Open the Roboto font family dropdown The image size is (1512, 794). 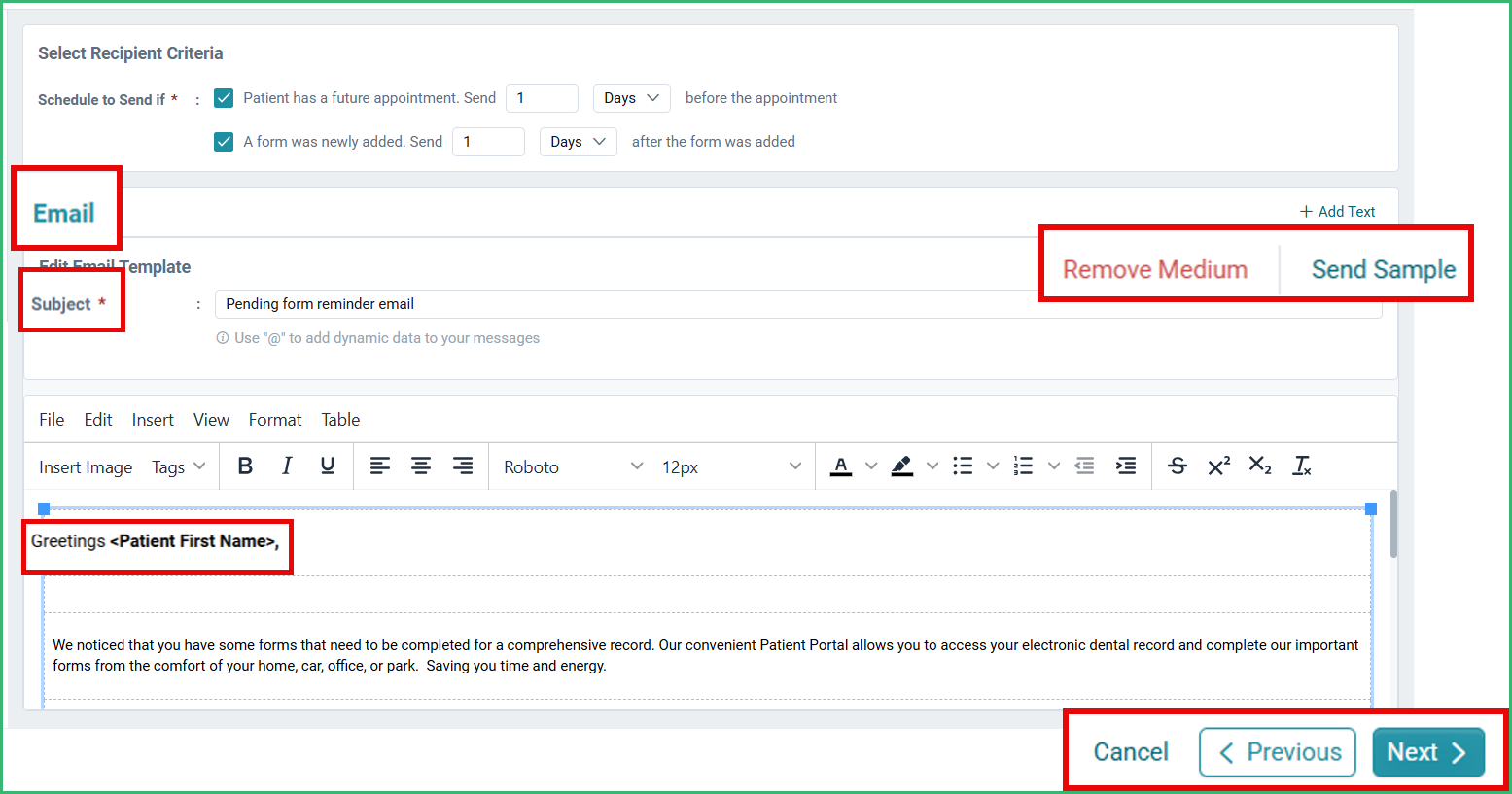point(572,466)
